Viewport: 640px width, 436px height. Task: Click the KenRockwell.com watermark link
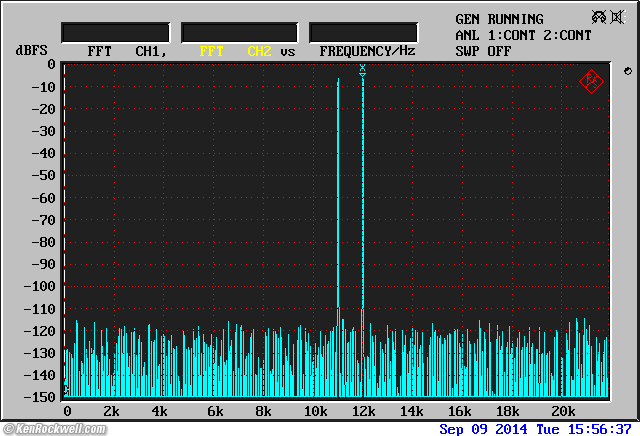(x=53, y=429)
